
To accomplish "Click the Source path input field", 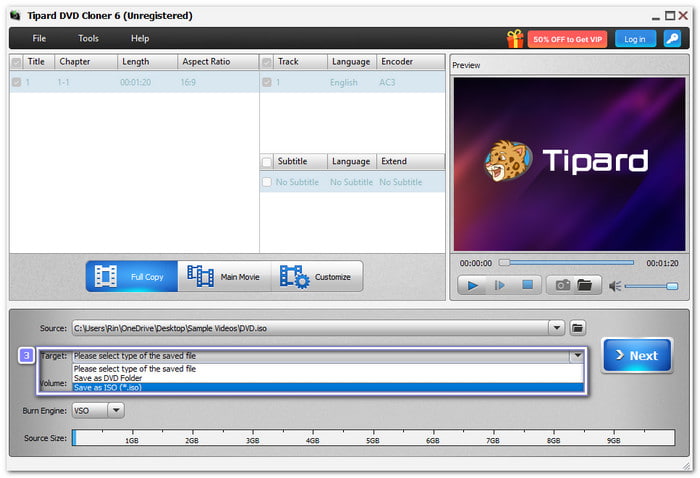I will tap(310, 328).
